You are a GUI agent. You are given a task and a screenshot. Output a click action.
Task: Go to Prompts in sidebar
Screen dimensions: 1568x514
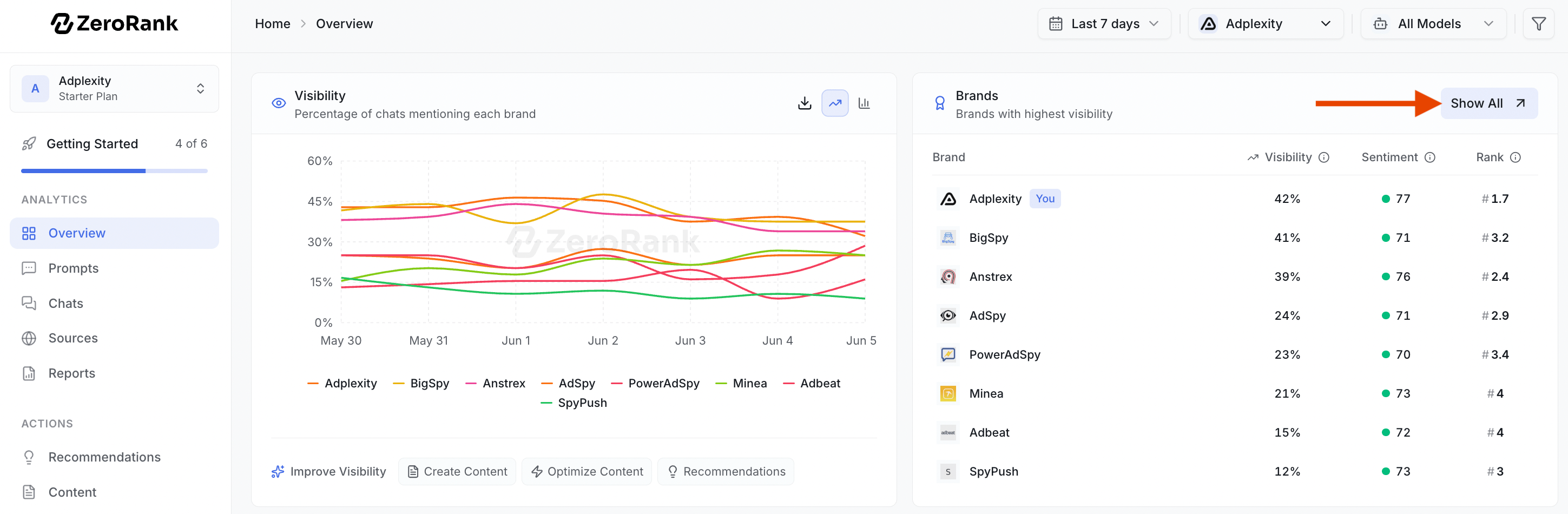click(x=115, y=268)
